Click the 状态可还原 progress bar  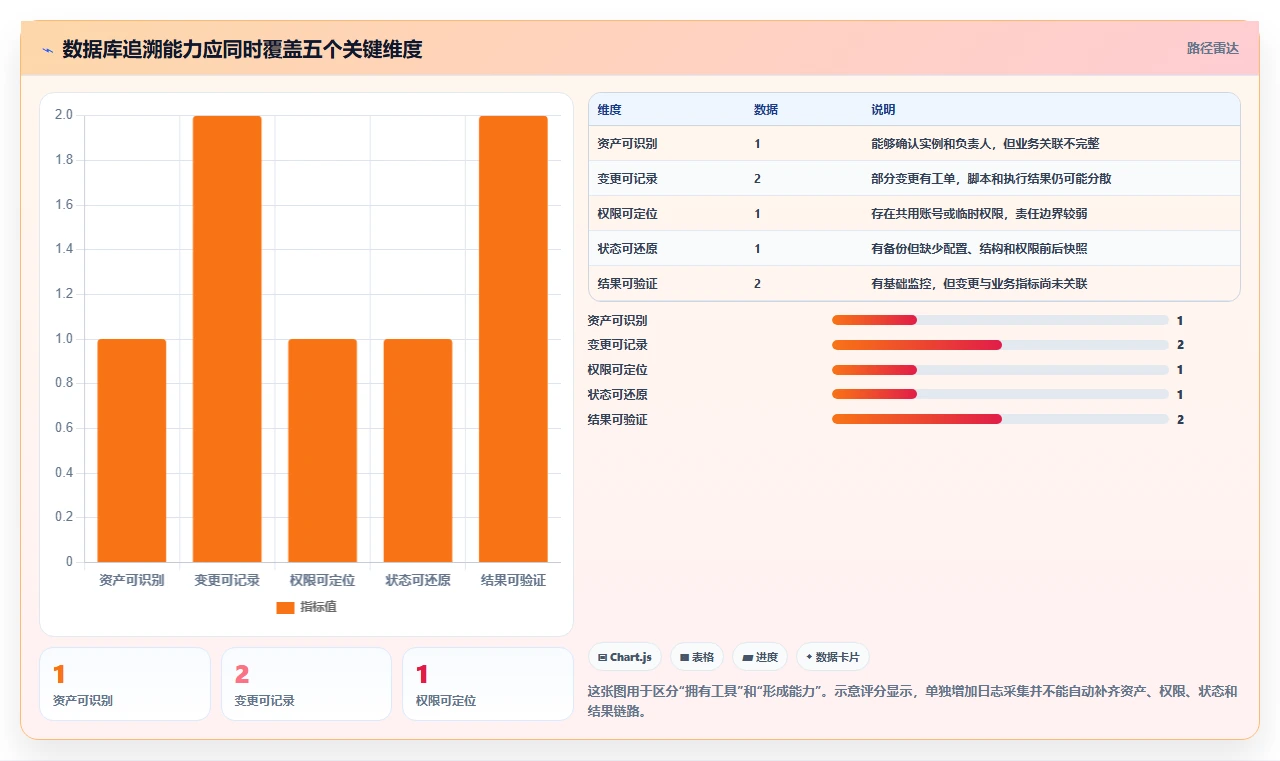tap(1000, 395)
